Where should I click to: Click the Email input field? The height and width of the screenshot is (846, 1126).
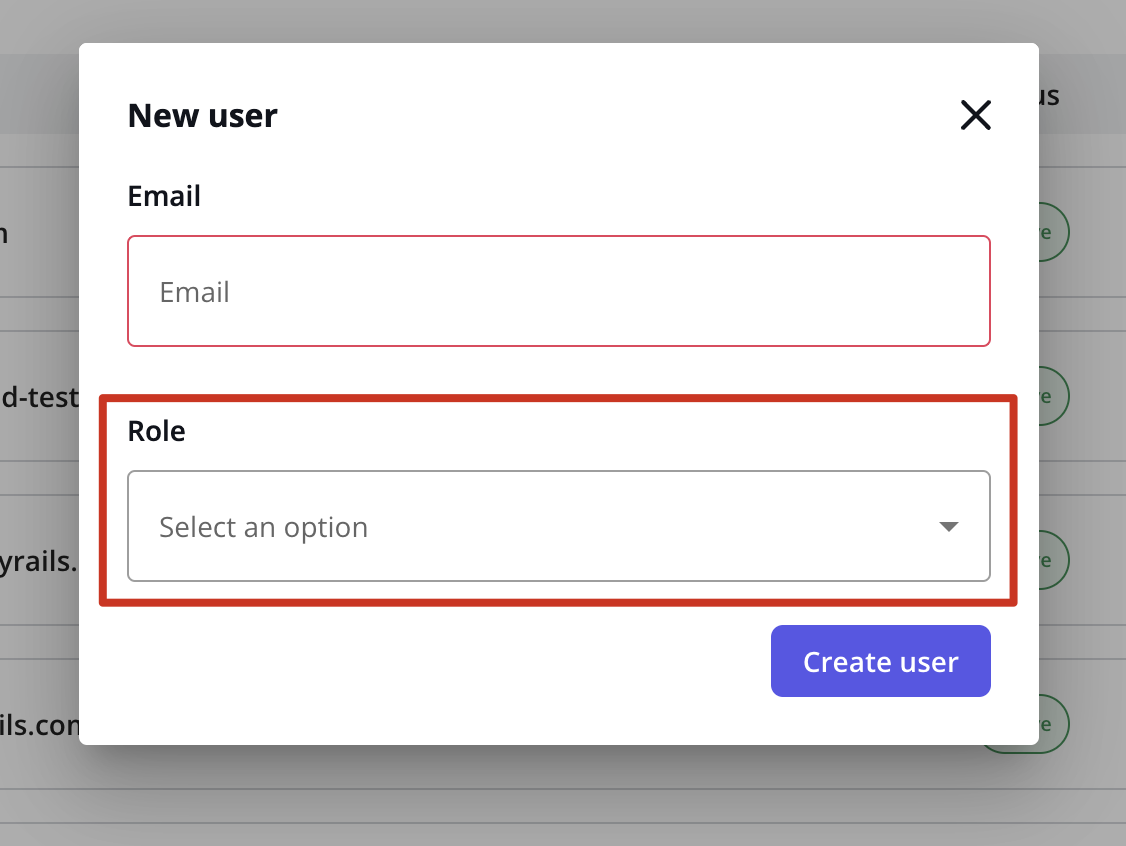(x=559, y=291)
